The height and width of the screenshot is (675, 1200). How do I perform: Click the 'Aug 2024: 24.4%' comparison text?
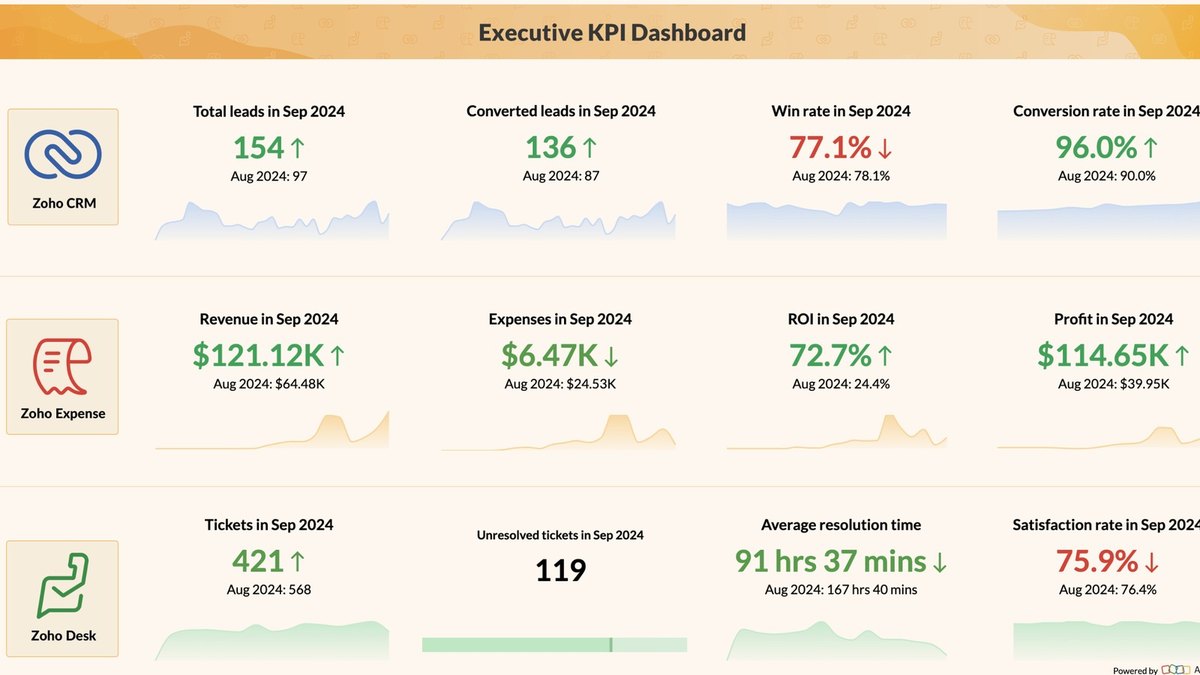point(841,383)
